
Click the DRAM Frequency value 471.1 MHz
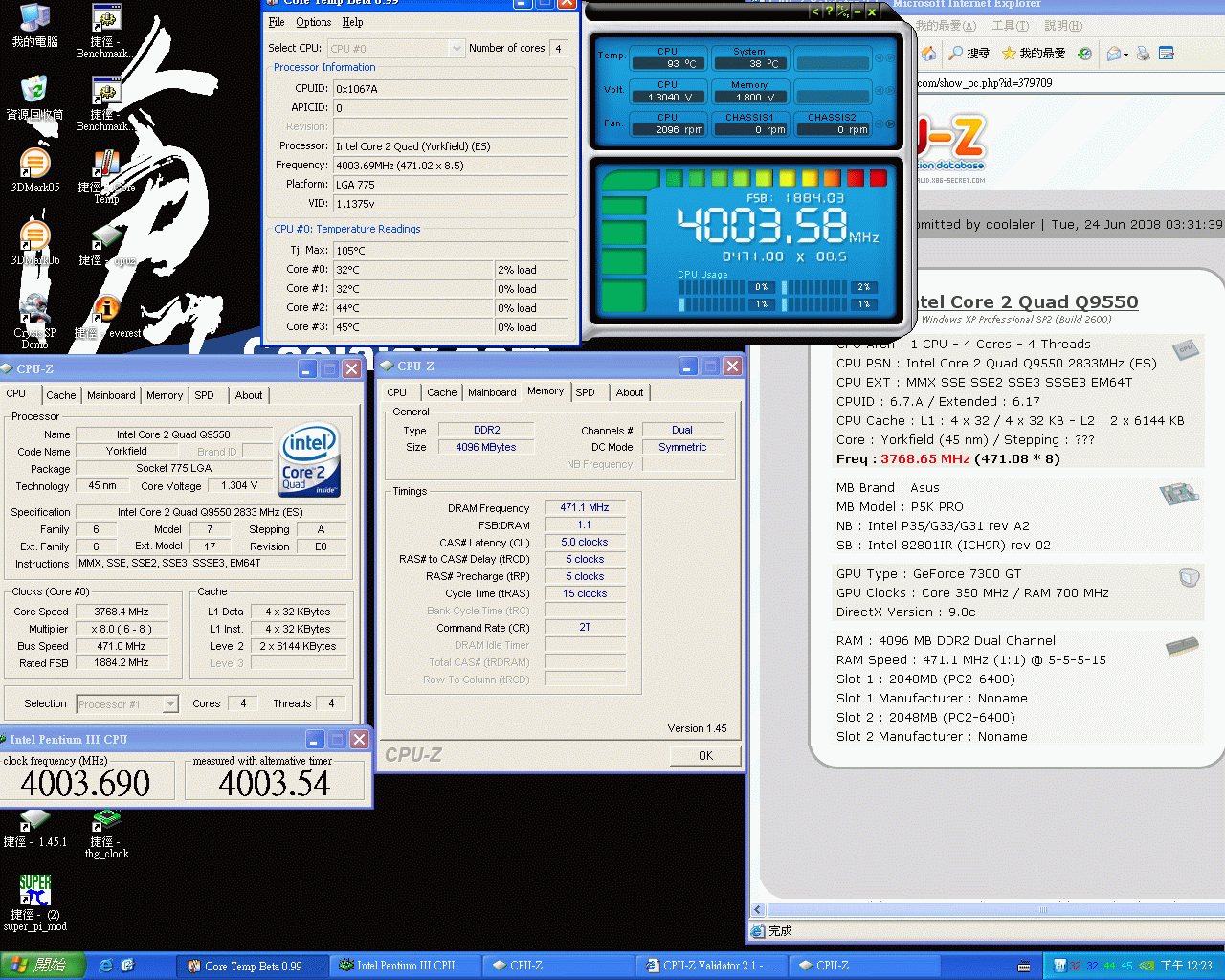coord(585,507)
